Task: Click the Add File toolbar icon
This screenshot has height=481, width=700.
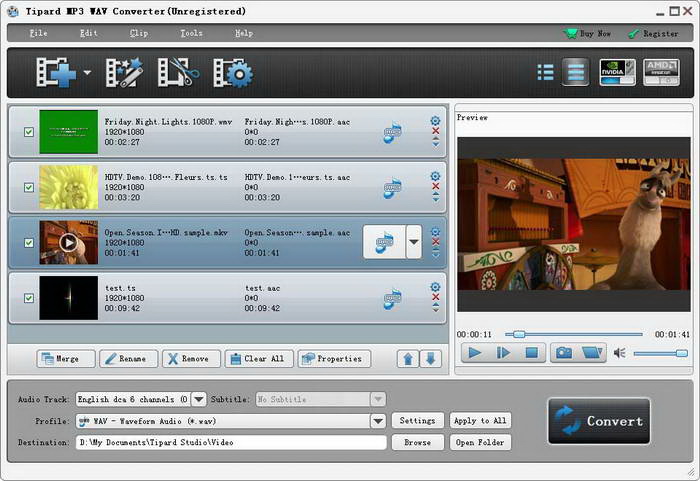Action: 56,73
